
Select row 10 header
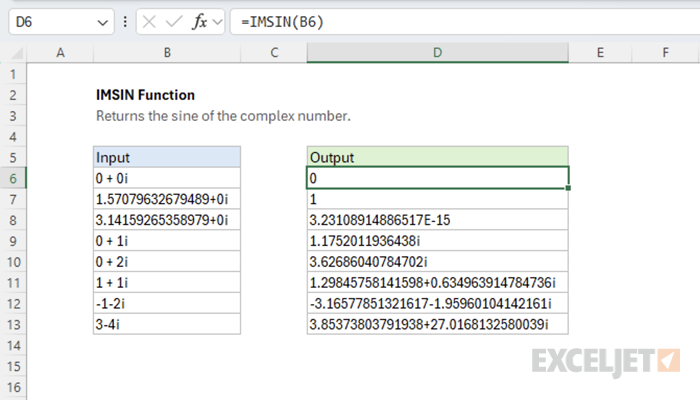(13, 262)
